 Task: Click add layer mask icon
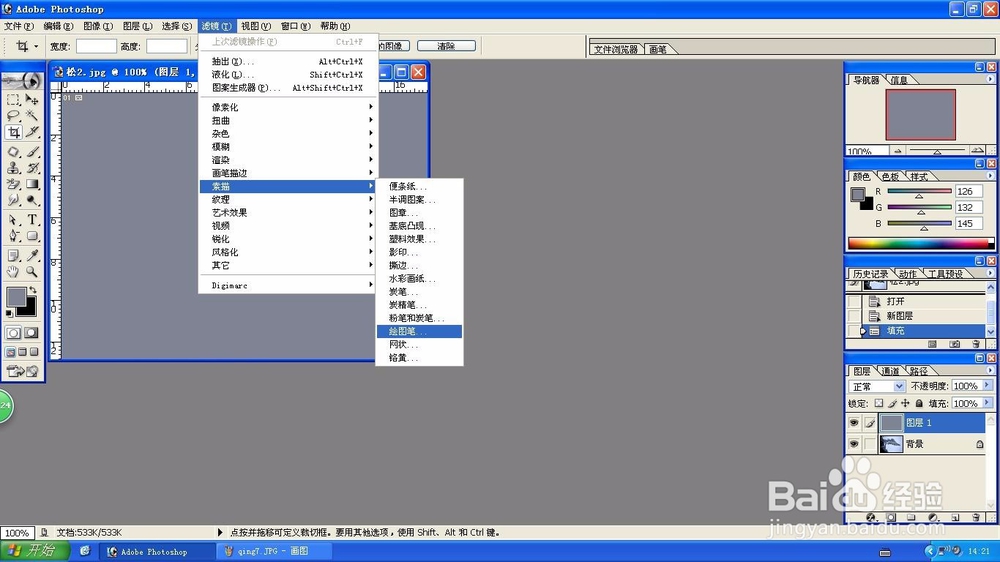(x=891, y=517)
